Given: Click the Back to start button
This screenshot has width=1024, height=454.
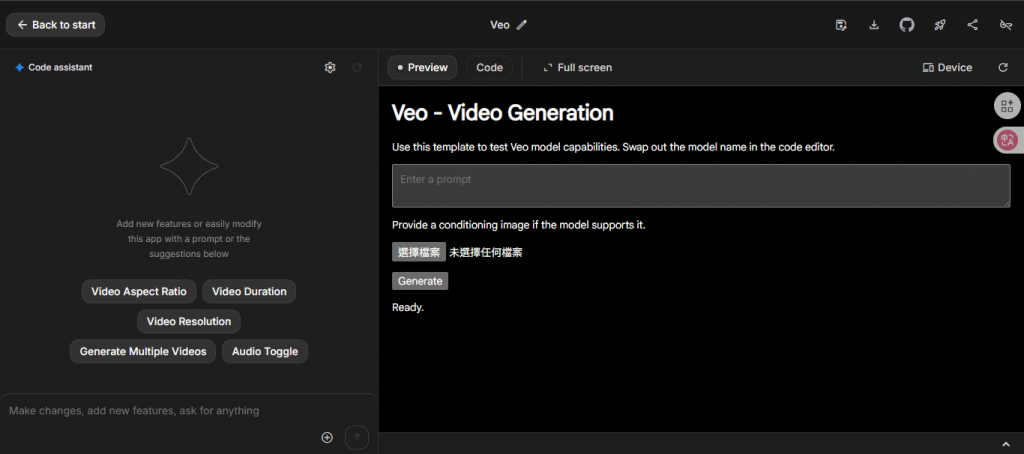Looking at the screenshot, I should click(56, 25).
